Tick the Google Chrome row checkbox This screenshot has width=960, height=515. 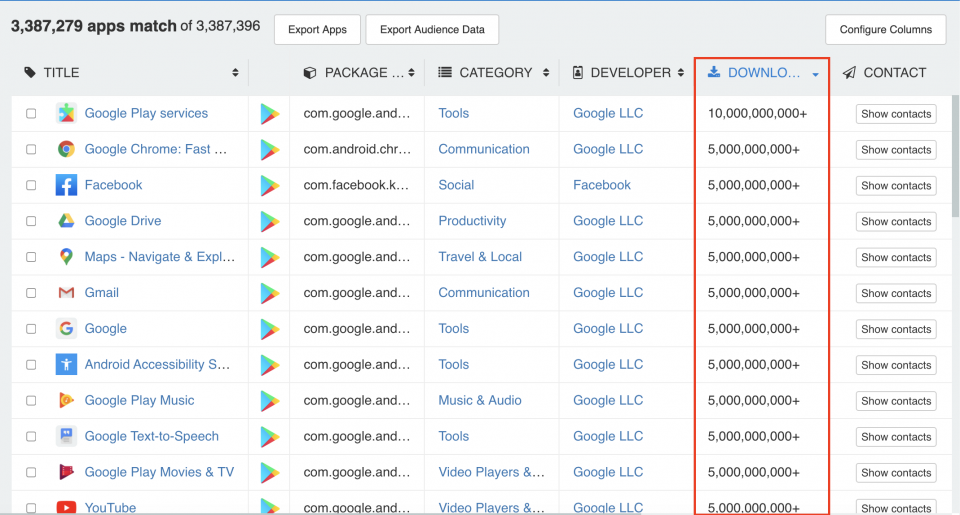click(x=31, y=149)
